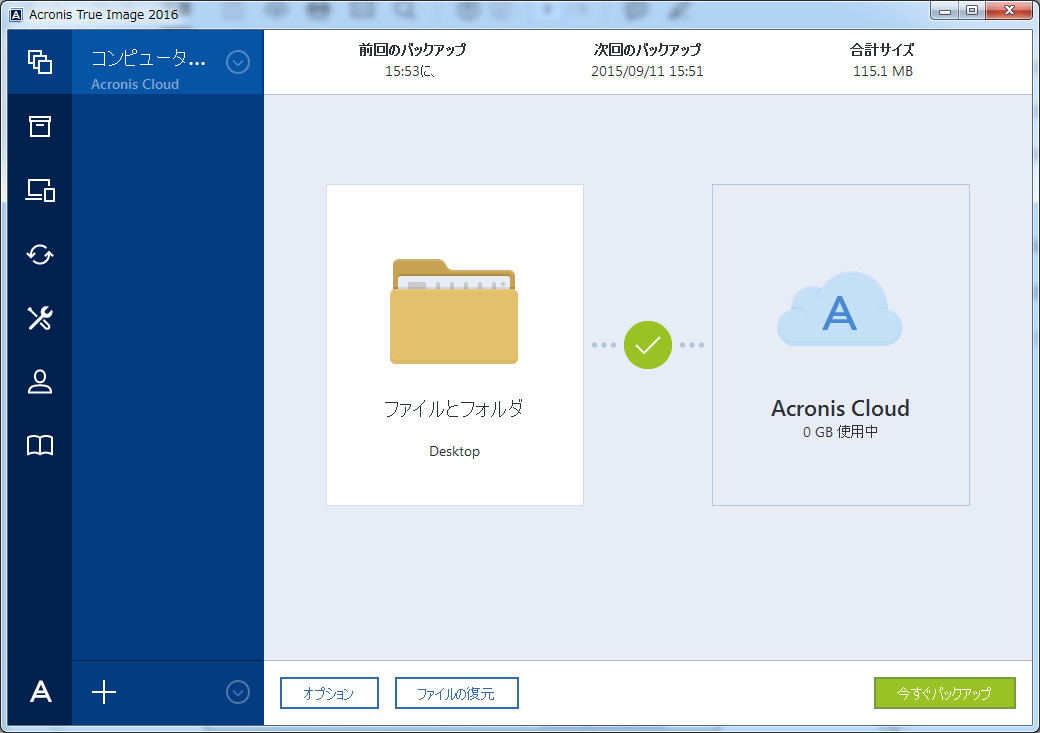The width and height of the screenshot is (1040, 733).
Task: Start restore with ファイルの復元 button
Action: (456, 692)
